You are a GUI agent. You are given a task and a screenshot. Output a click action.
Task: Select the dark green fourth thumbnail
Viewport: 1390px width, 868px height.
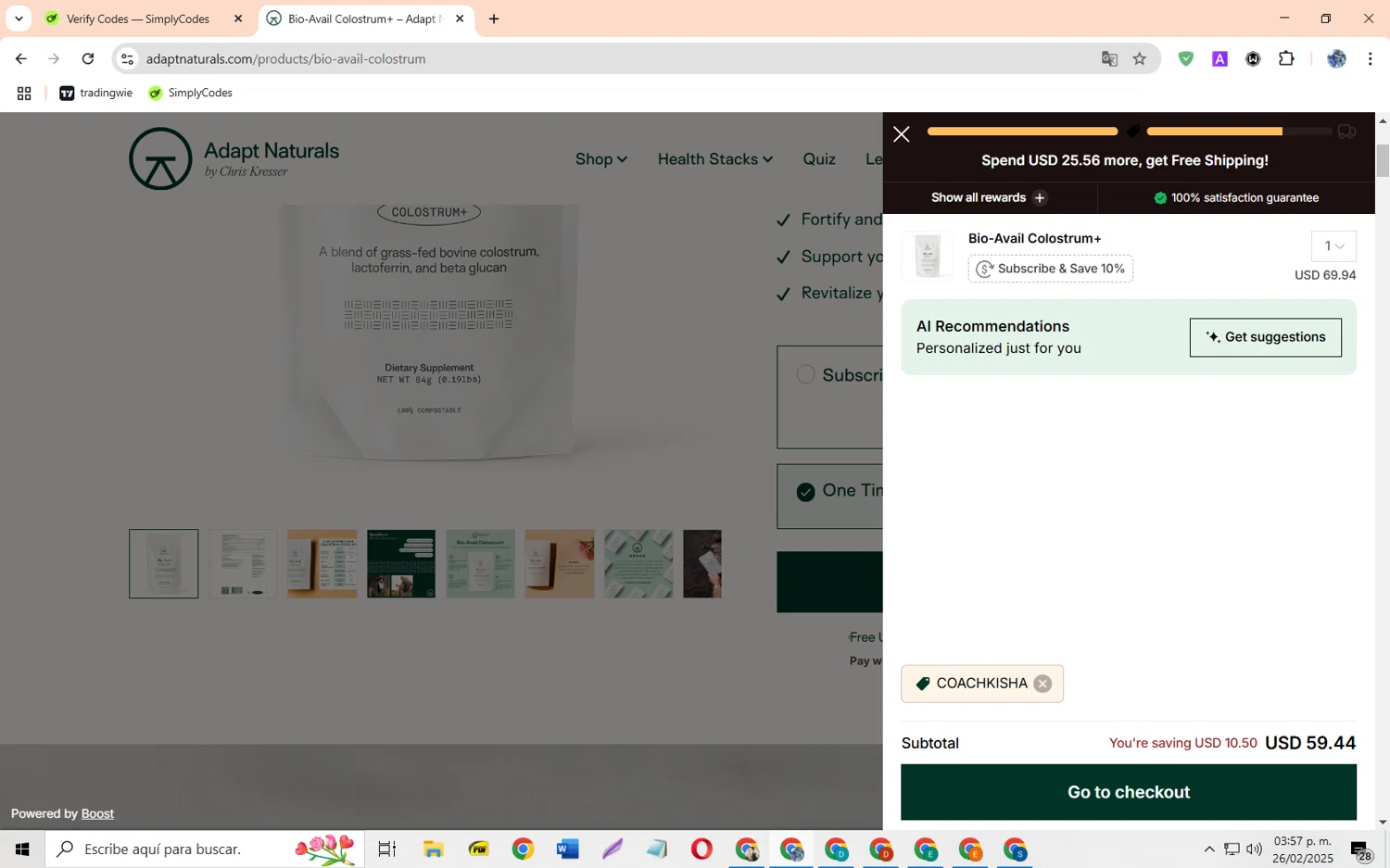coord(401,564)
